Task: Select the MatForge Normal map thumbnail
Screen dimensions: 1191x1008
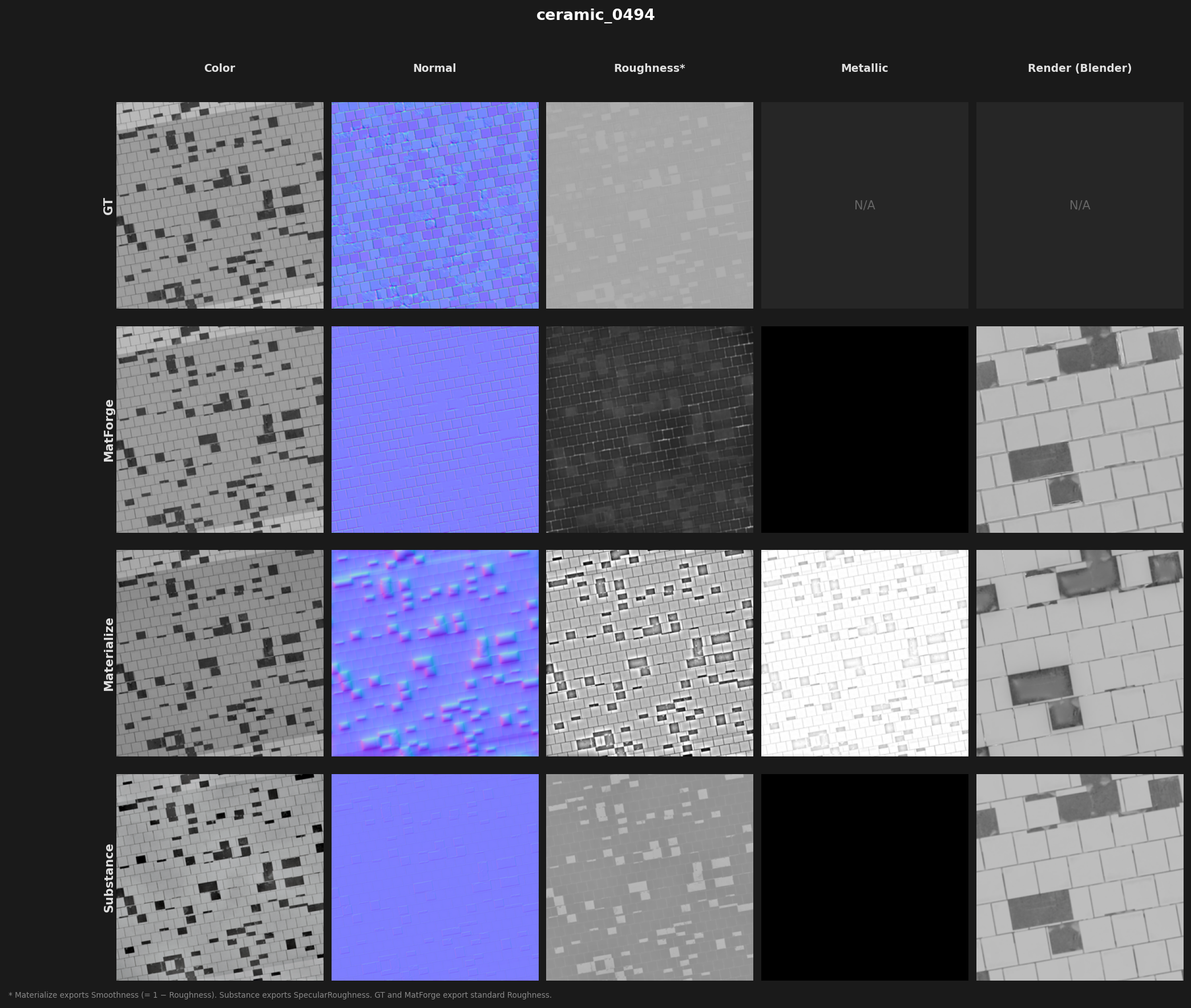Action: (x=435, y=429)
